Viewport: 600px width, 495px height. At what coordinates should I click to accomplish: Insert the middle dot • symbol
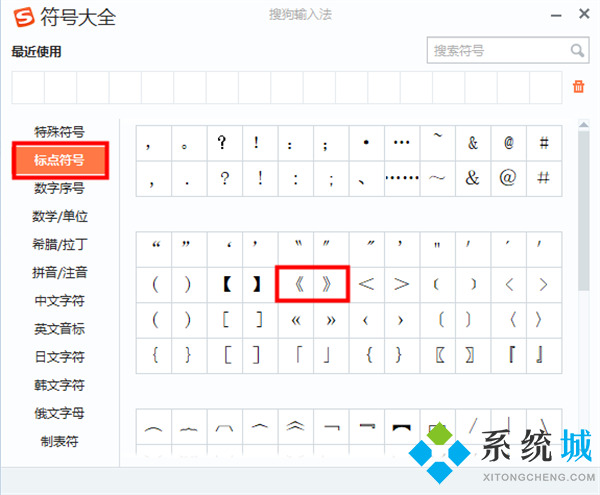coord(367,143)
